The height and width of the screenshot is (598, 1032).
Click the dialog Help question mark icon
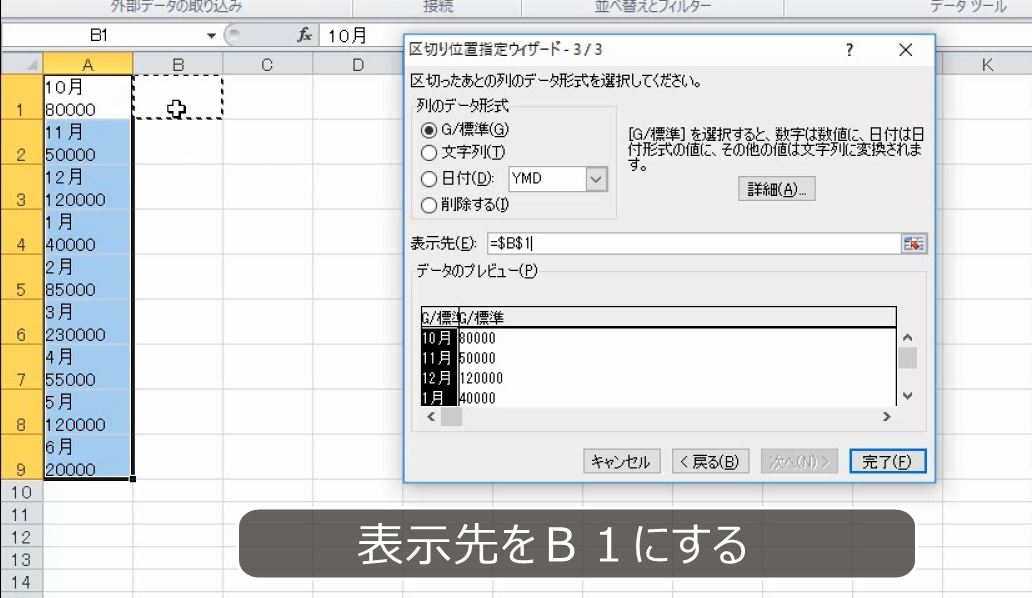pos(849,49)
